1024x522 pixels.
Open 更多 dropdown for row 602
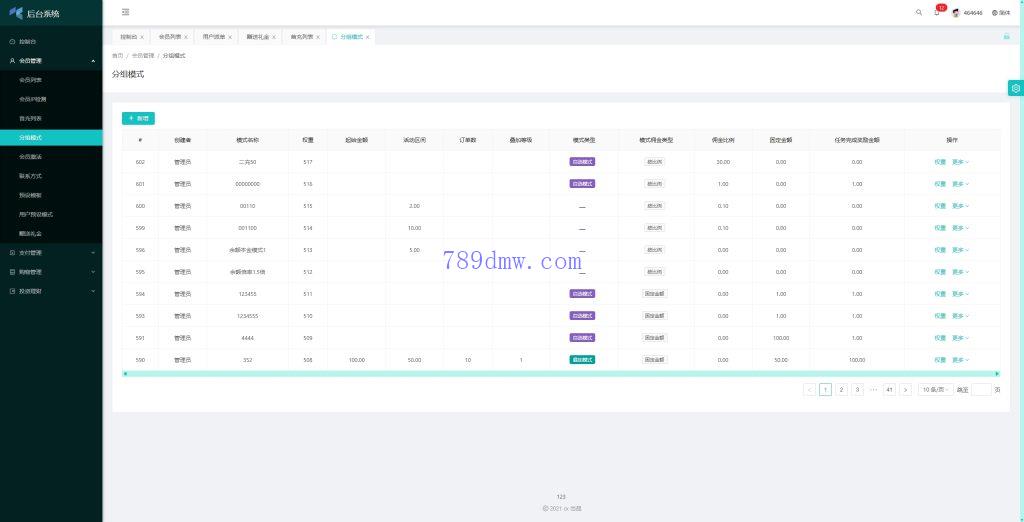pyautogui.click(x=960, y=162)
